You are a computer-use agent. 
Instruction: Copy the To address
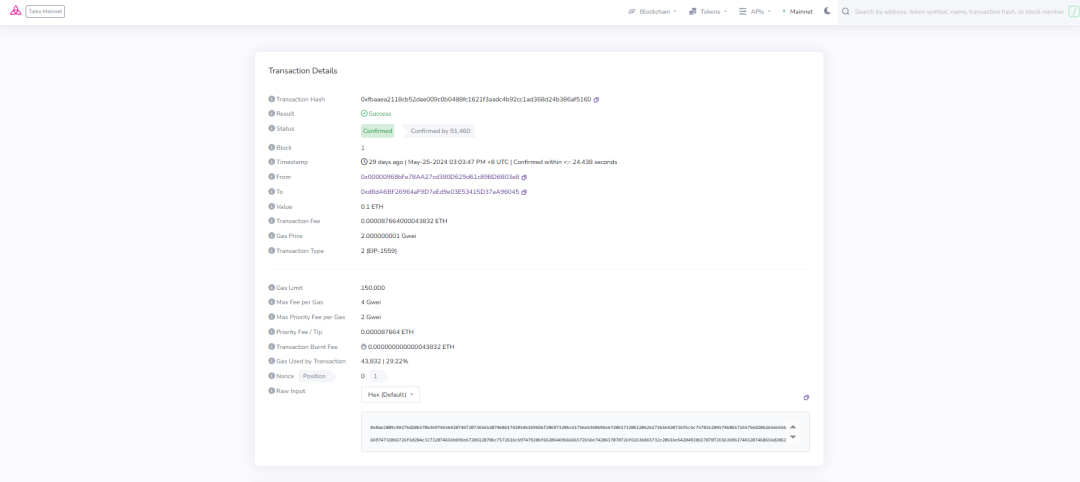coord(524,192)
